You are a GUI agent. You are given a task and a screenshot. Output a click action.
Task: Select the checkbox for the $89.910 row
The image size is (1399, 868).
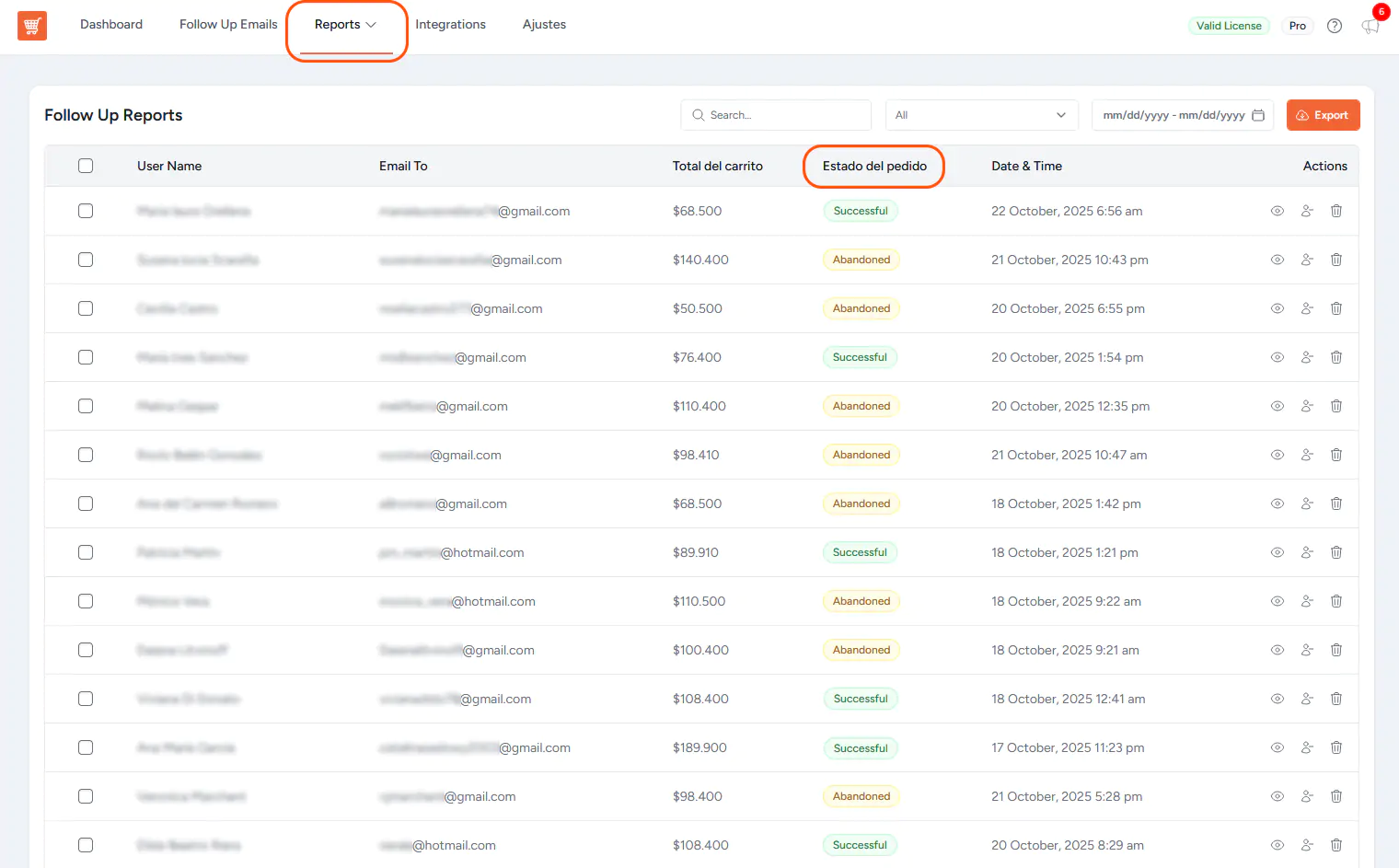pos(86,552)
